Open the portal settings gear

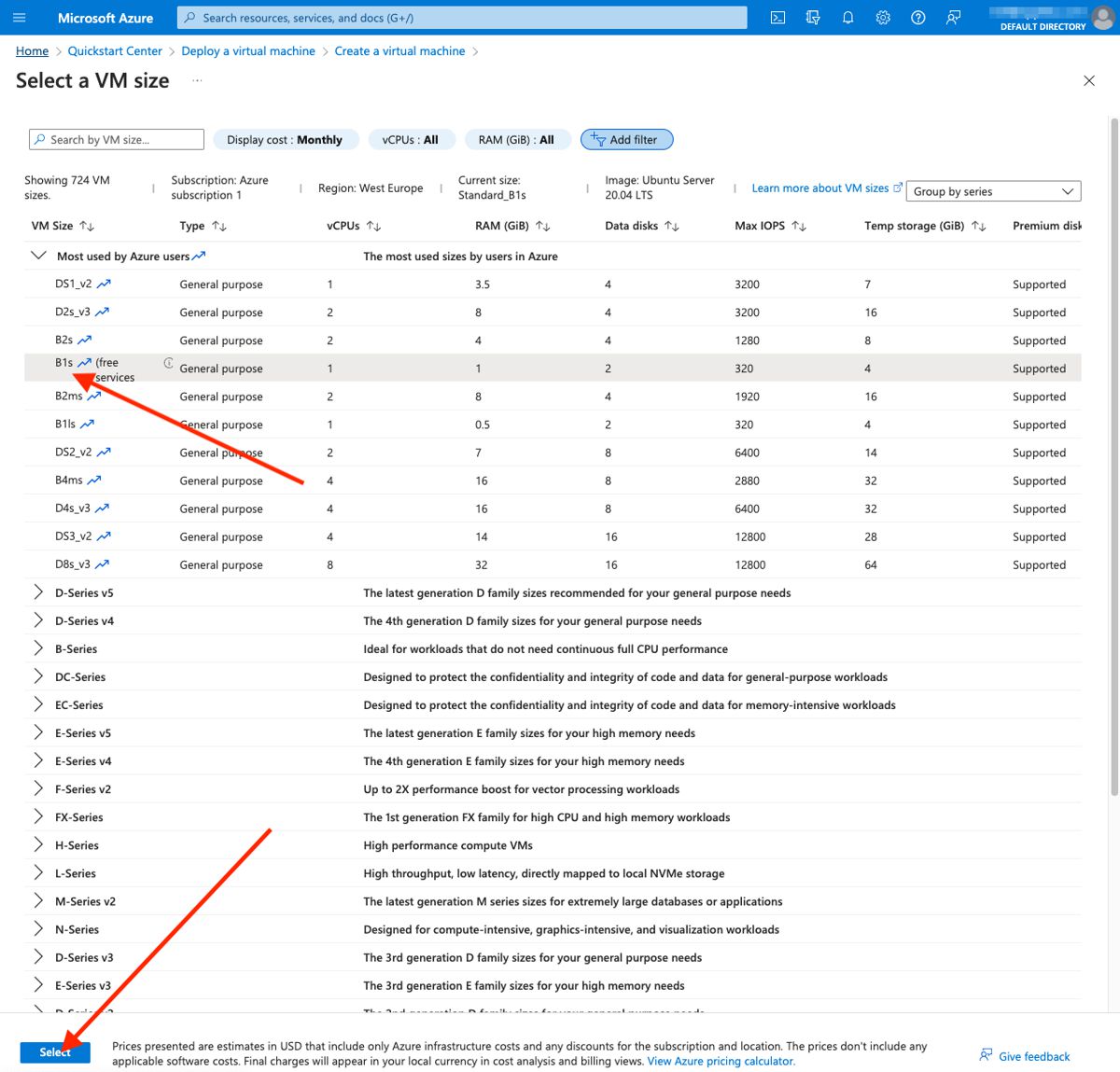coord(883,18)
